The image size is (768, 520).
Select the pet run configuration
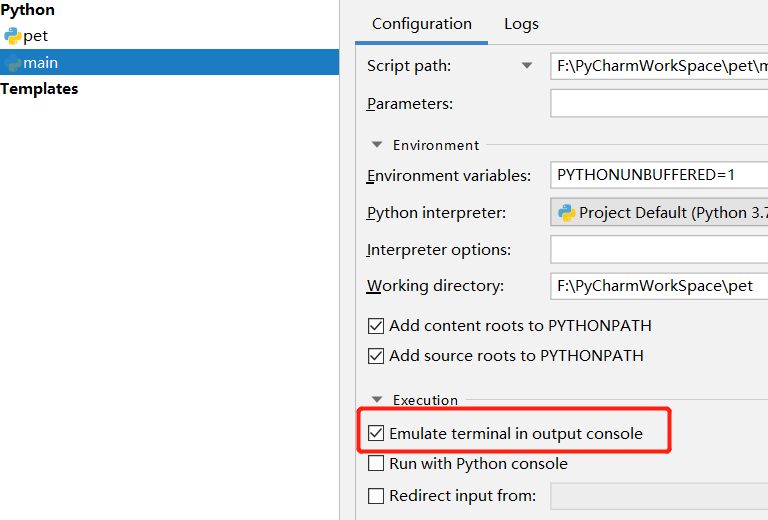pos(35,36)
